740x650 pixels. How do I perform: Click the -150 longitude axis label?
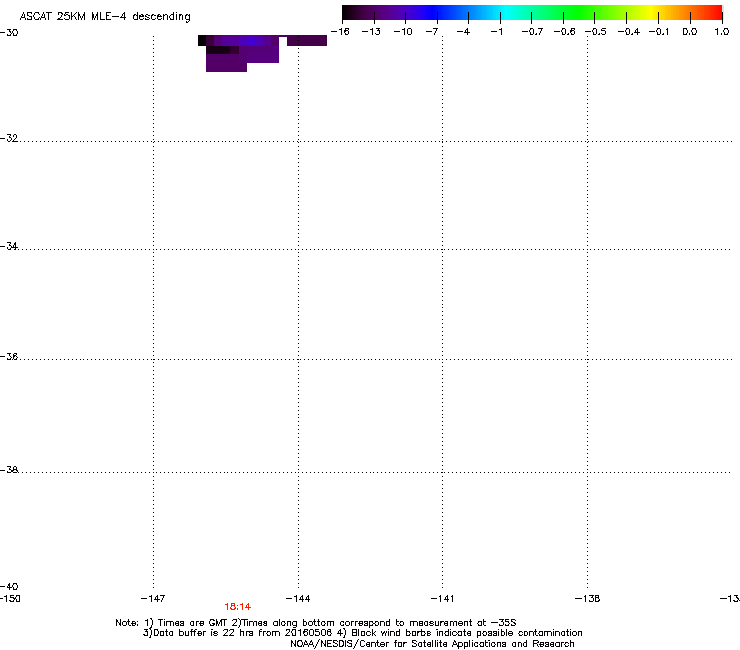pos(10,599)
